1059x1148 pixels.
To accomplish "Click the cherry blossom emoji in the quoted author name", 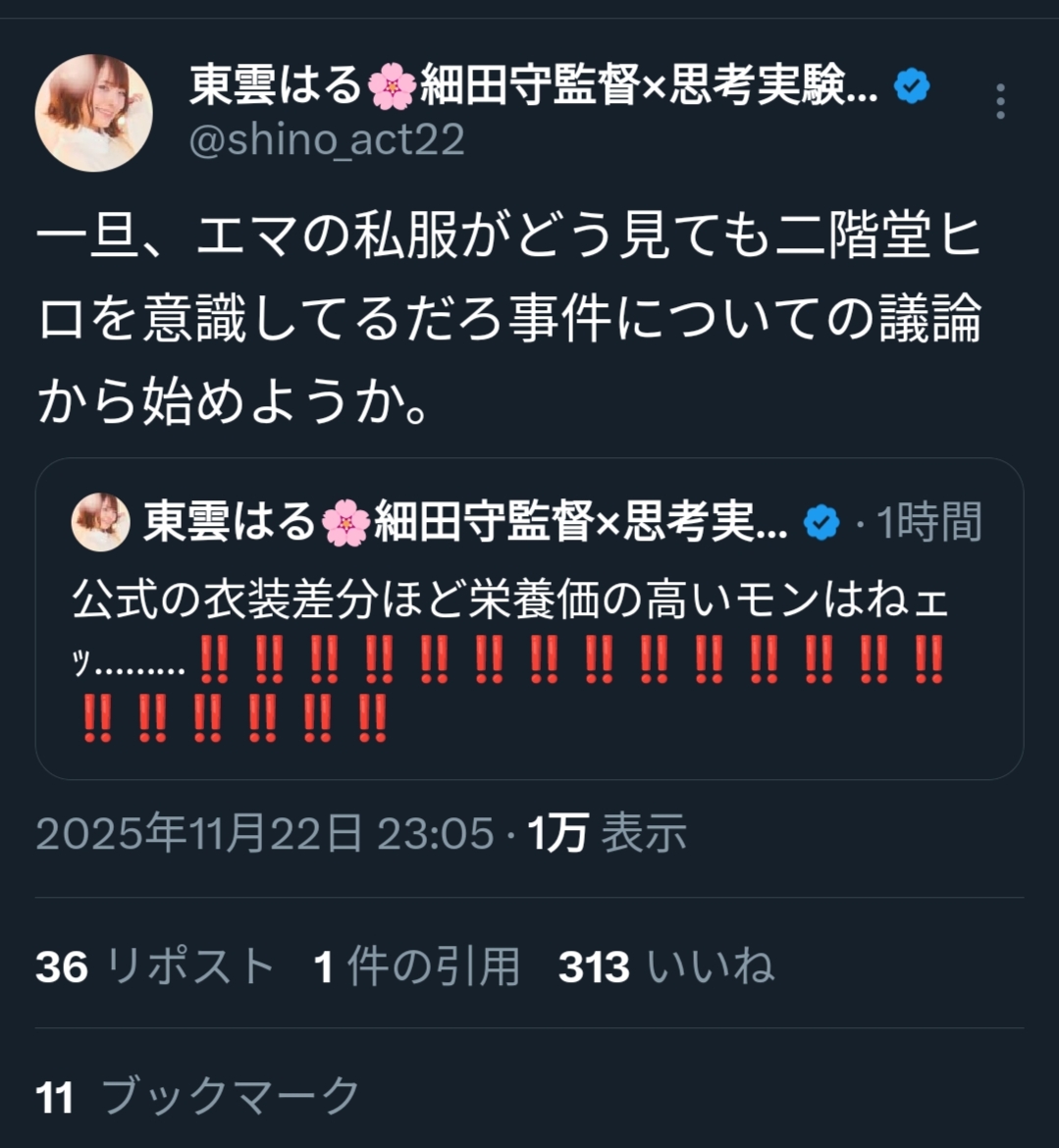I will tap(345, 523).
